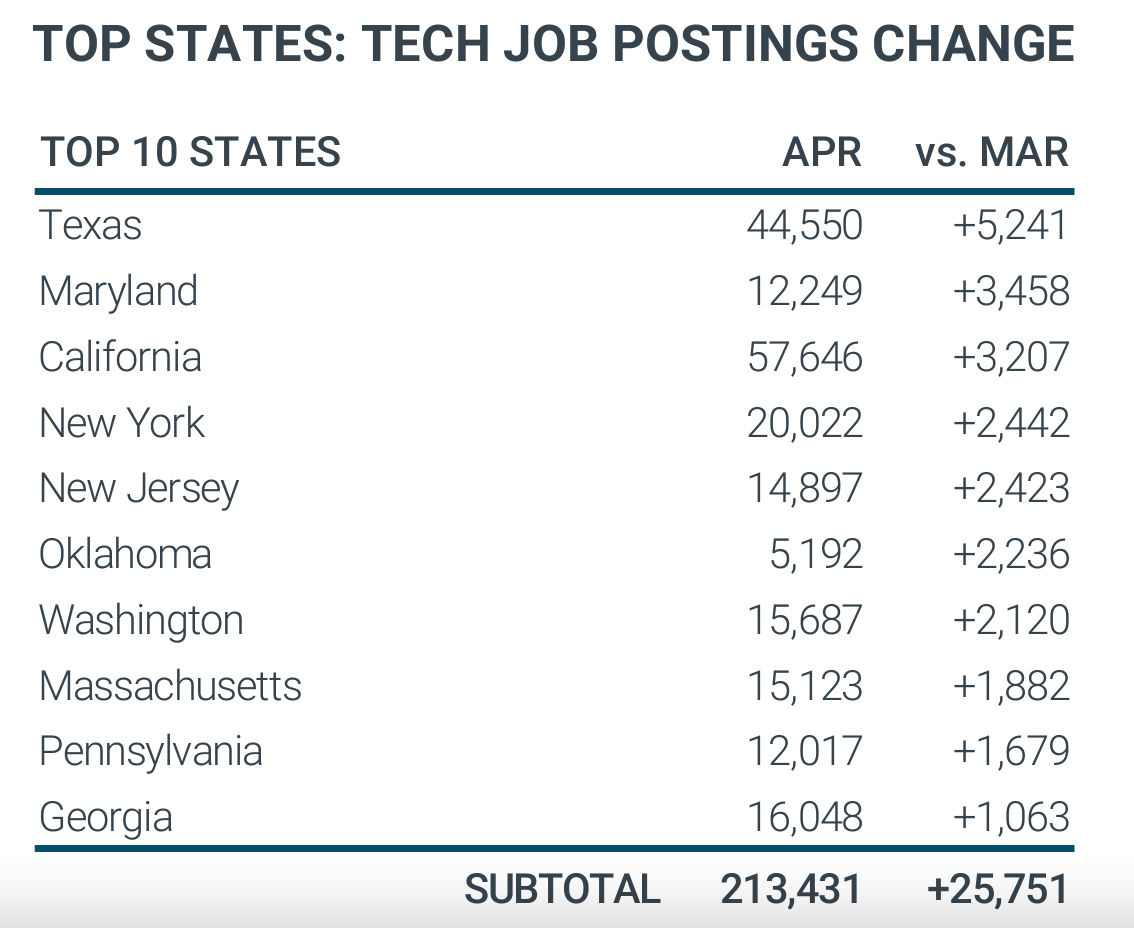1134x928 pixels.
Task: Click the +25,751 total change value
Action: click(x=997, y=889)
